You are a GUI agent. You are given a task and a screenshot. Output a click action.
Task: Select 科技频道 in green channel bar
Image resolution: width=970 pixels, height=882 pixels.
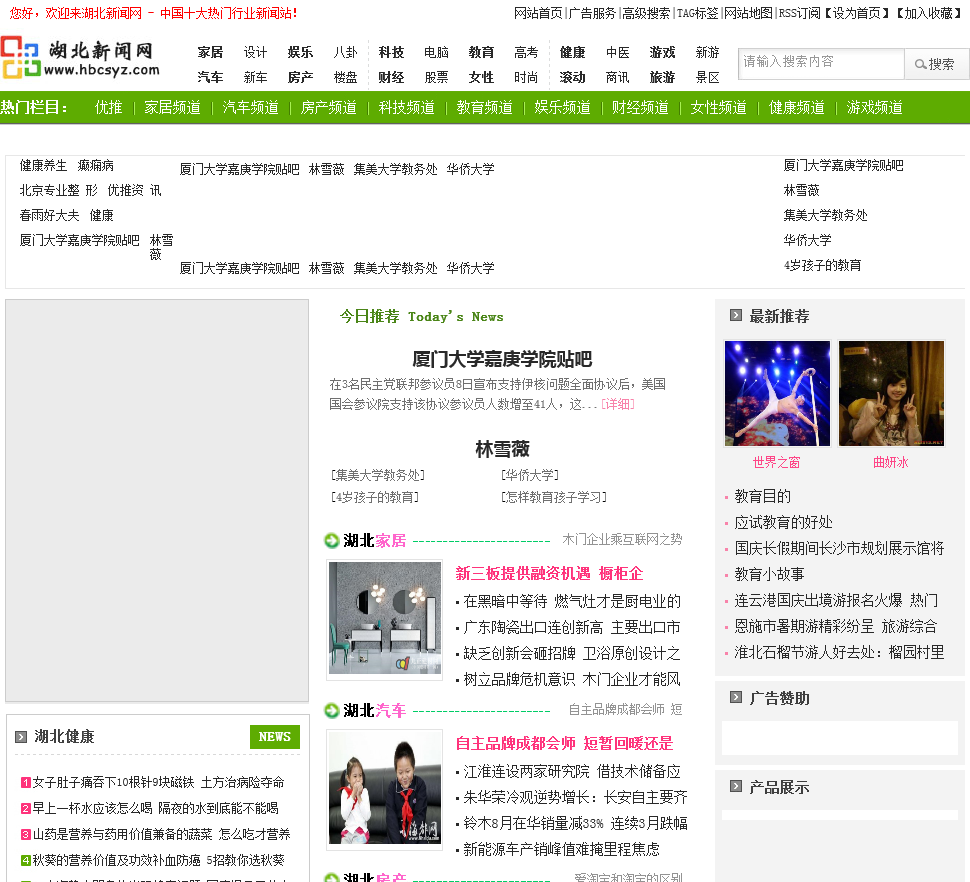(x=406, y=107)
